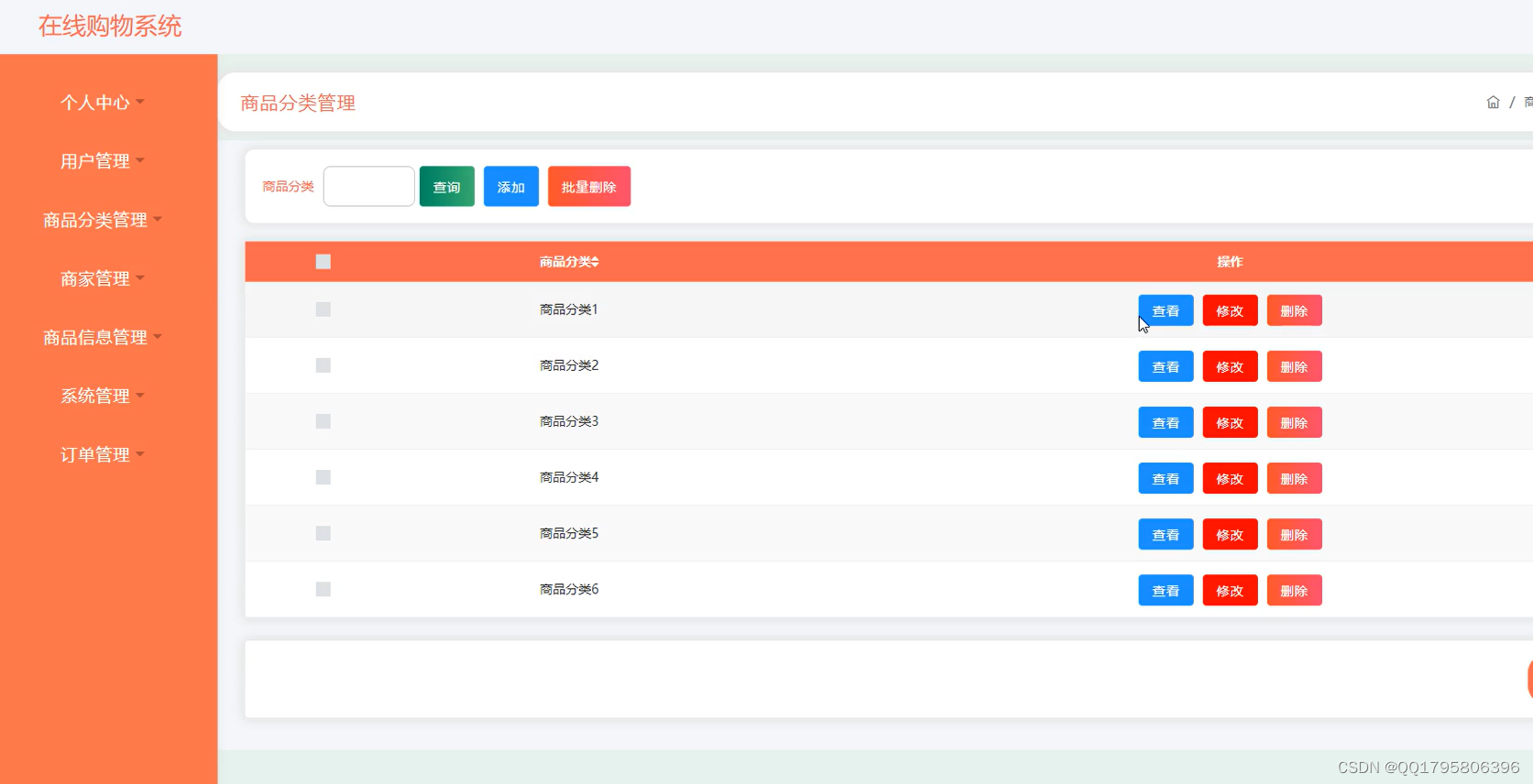
Task: Focus the 商品分类 search input field
Action: click(369, 187)
